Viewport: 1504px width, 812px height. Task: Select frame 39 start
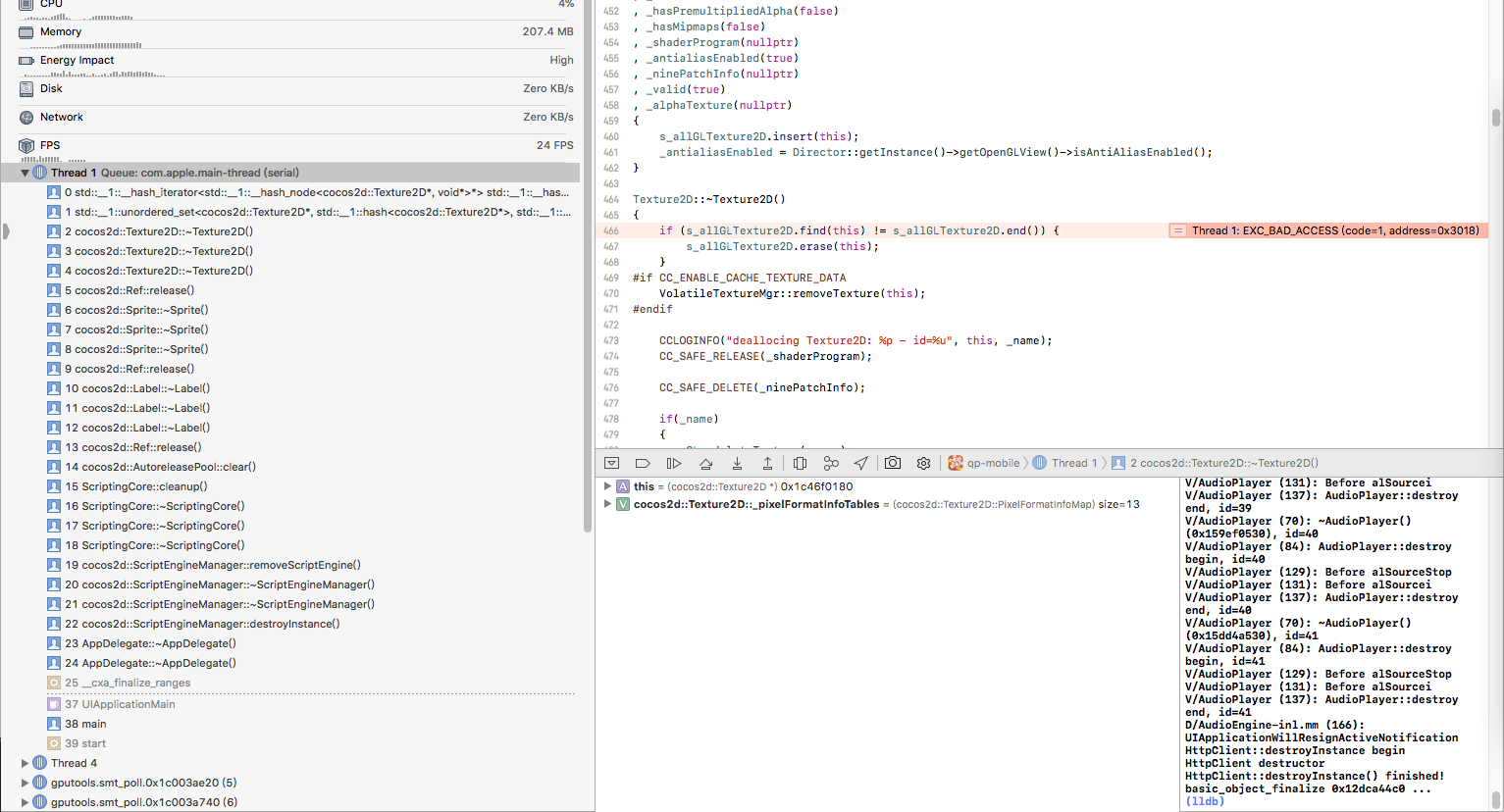click(77, 743)
